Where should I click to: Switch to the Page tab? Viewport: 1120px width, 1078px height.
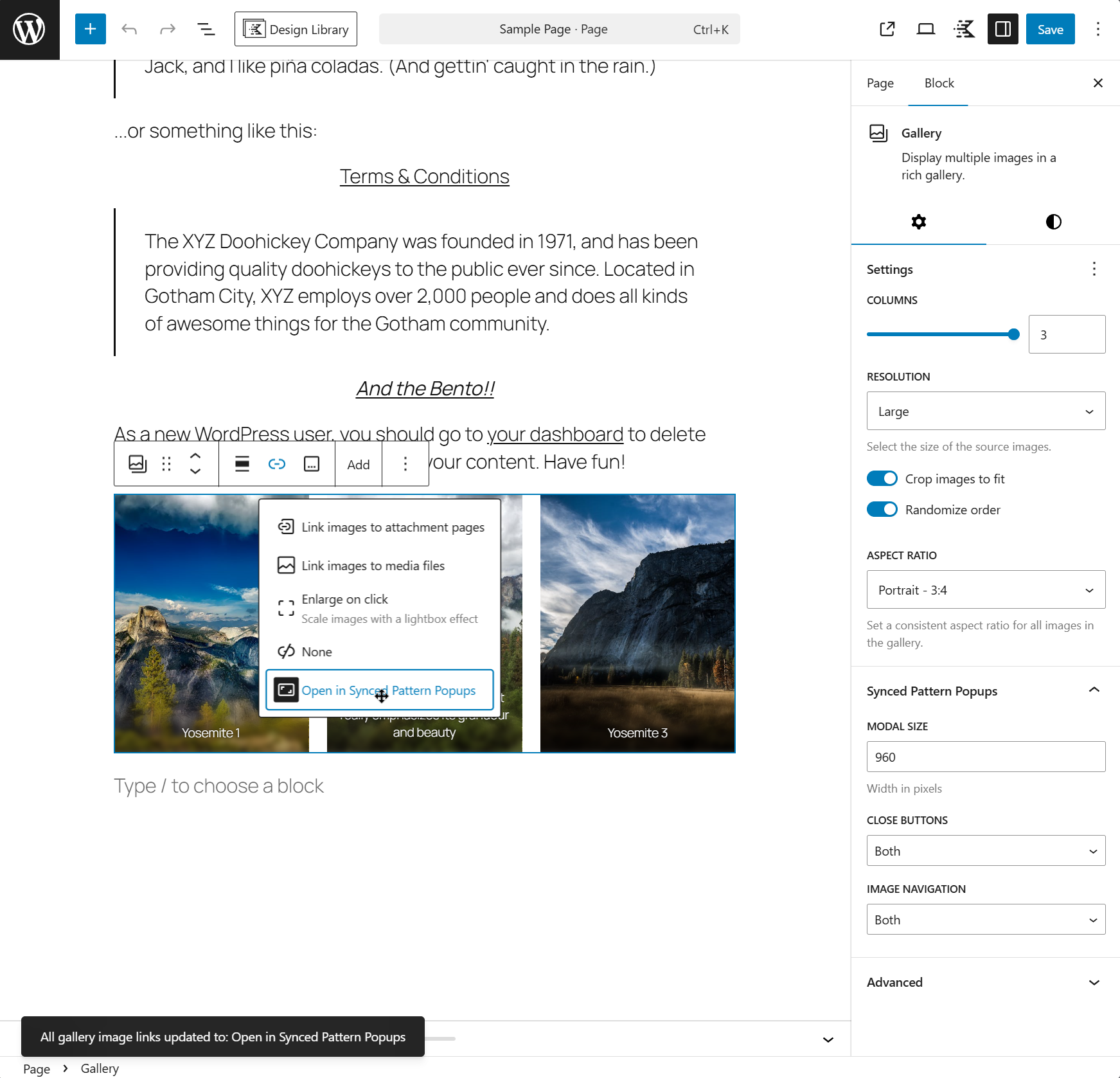tap(880, 83)
